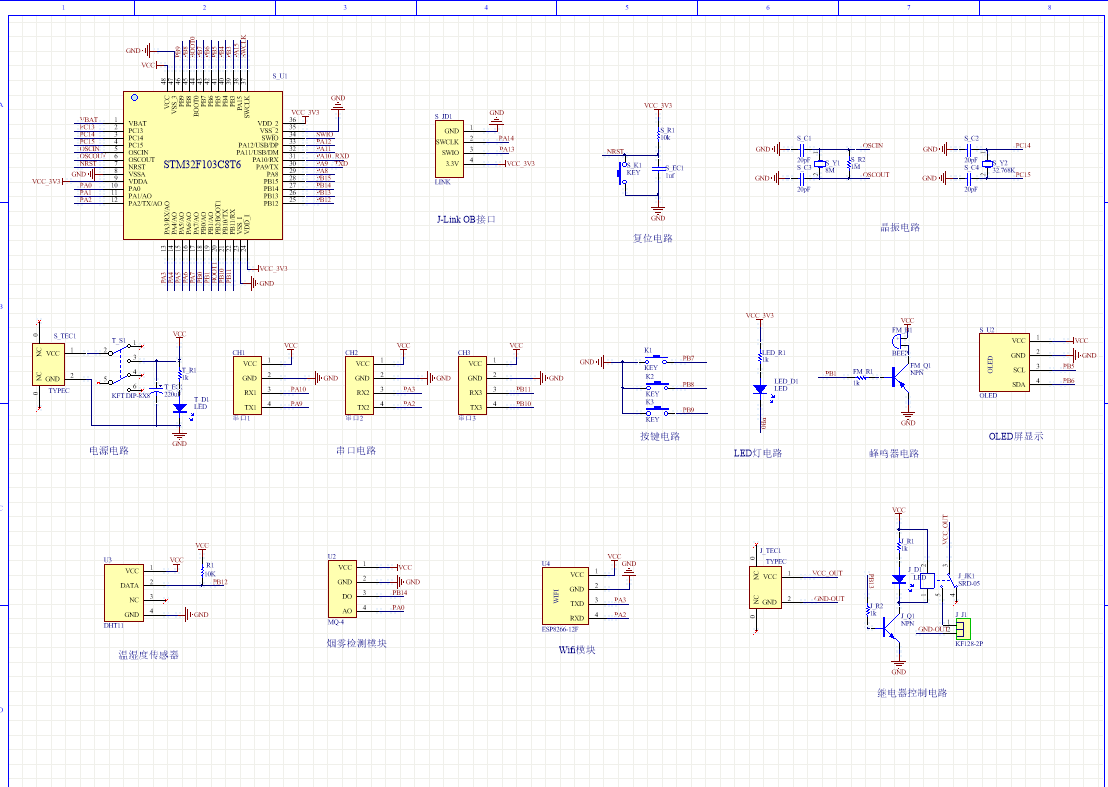This screenshot has height=787, width=1108.
Task: Select the 'J-Link OB接口' text label
Action: click(x=465, y=218)
